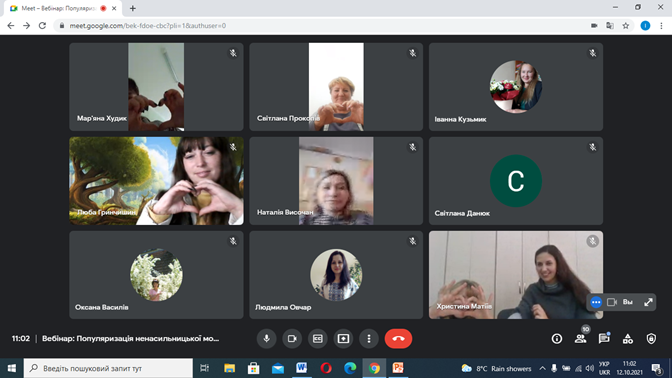
Task: Toggle the camera in the Meet controls
Action: pos(292,339)
